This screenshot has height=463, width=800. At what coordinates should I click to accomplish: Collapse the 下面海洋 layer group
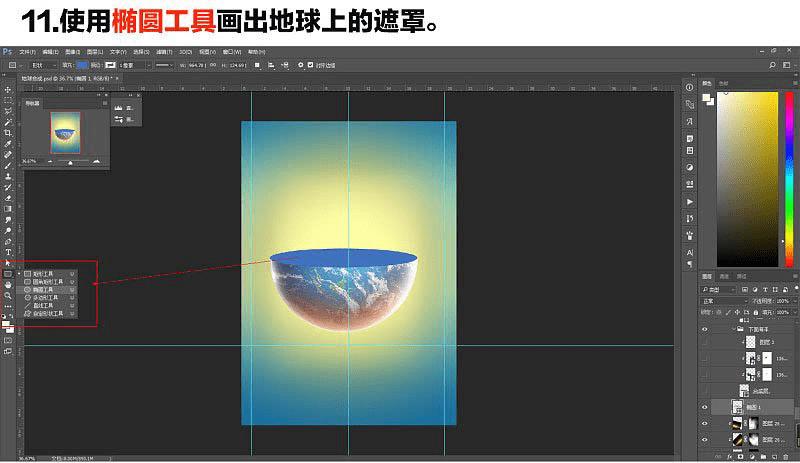point(734,329)
